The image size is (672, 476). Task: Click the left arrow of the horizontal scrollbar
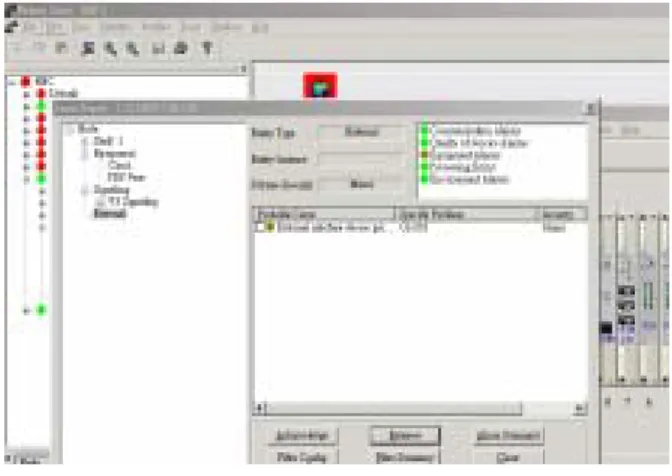click(x=259, y=408)
